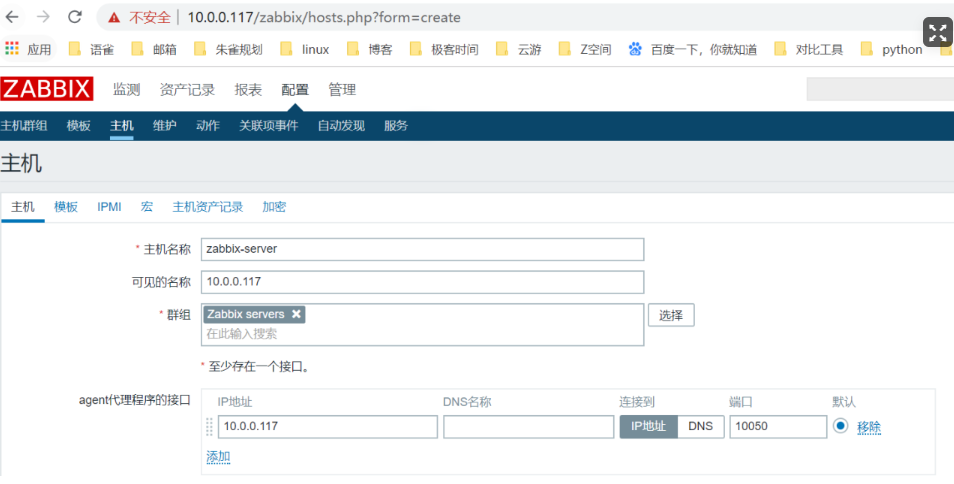Viewport: 954px width, 484px height.
Task: Click the not-secure warning triangle icon
Action: point(114,18)
